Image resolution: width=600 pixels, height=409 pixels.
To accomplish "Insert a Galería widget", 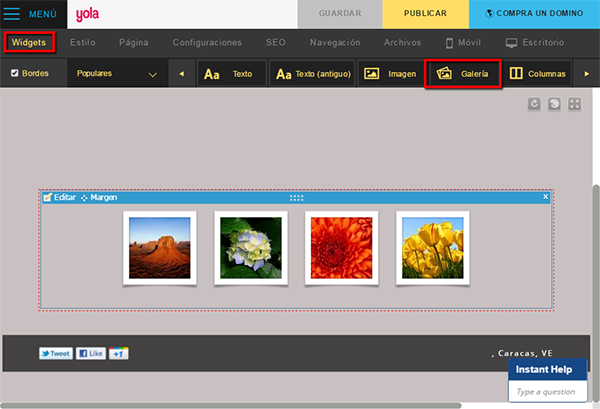I will 462,74.
